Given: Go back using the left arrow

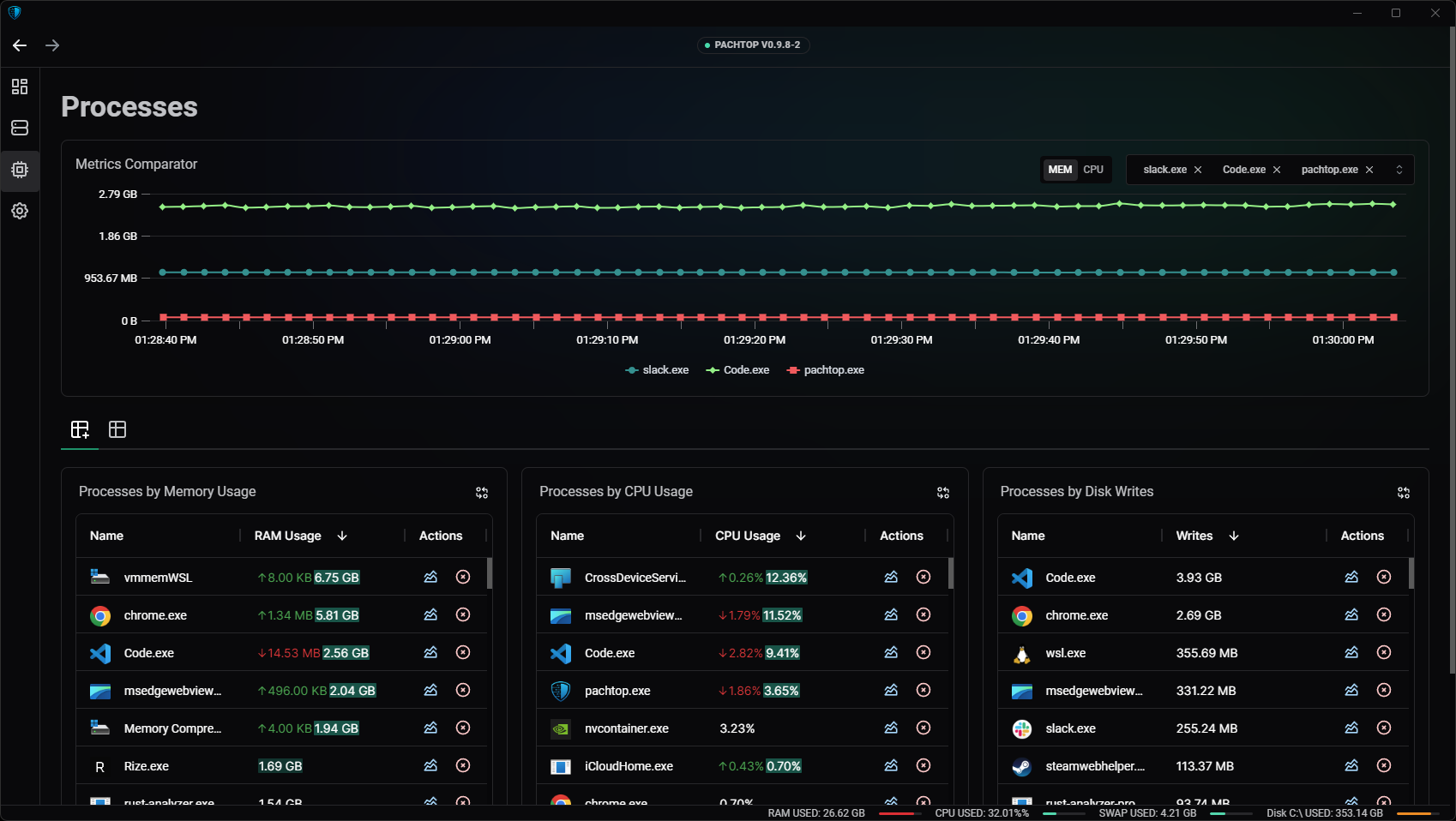Looking at the screenshot, I should (x=20, y=45).
